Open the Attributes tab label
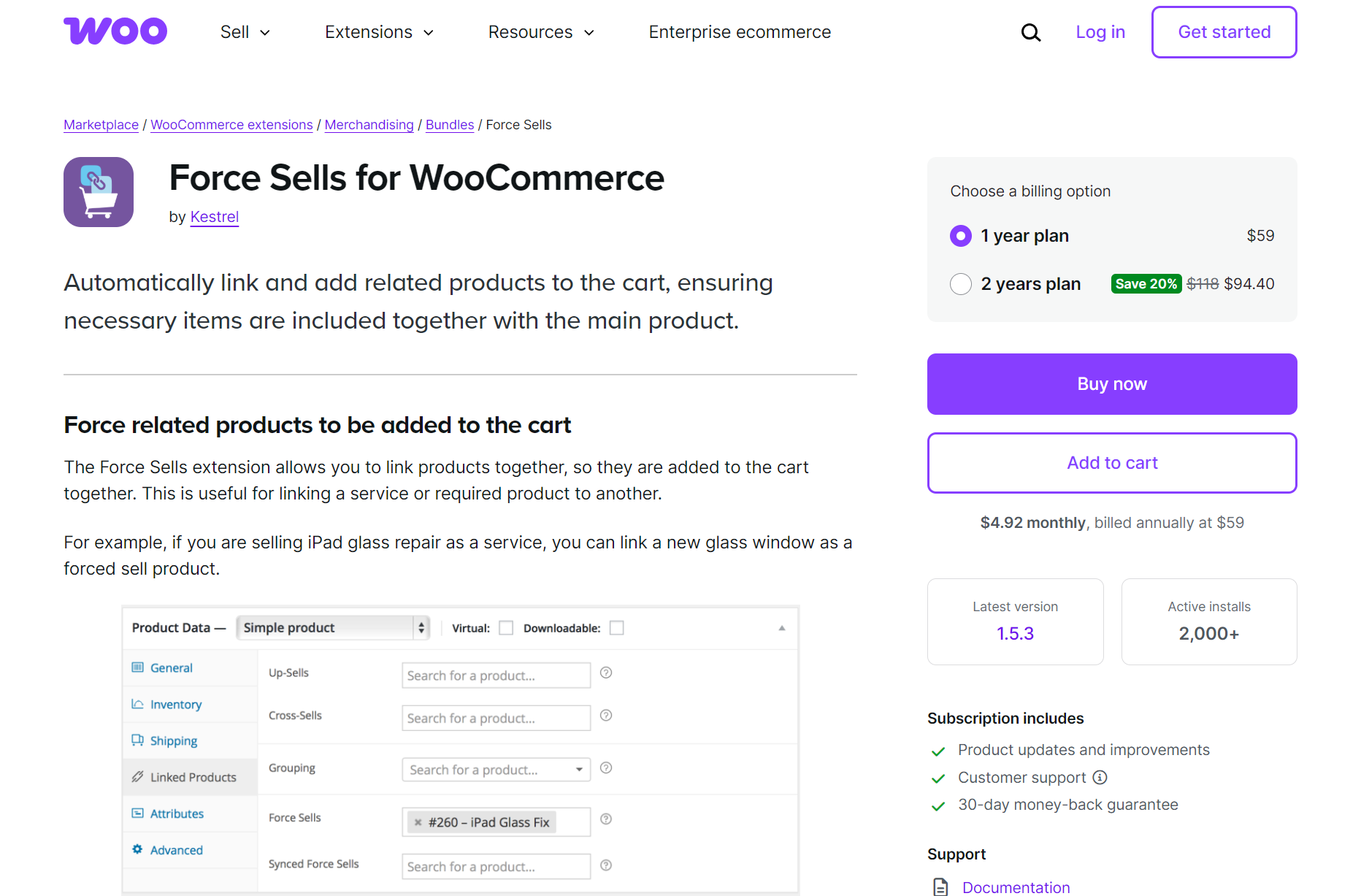The width and height of the screenshot is (1361, 896). click(177, 814)
